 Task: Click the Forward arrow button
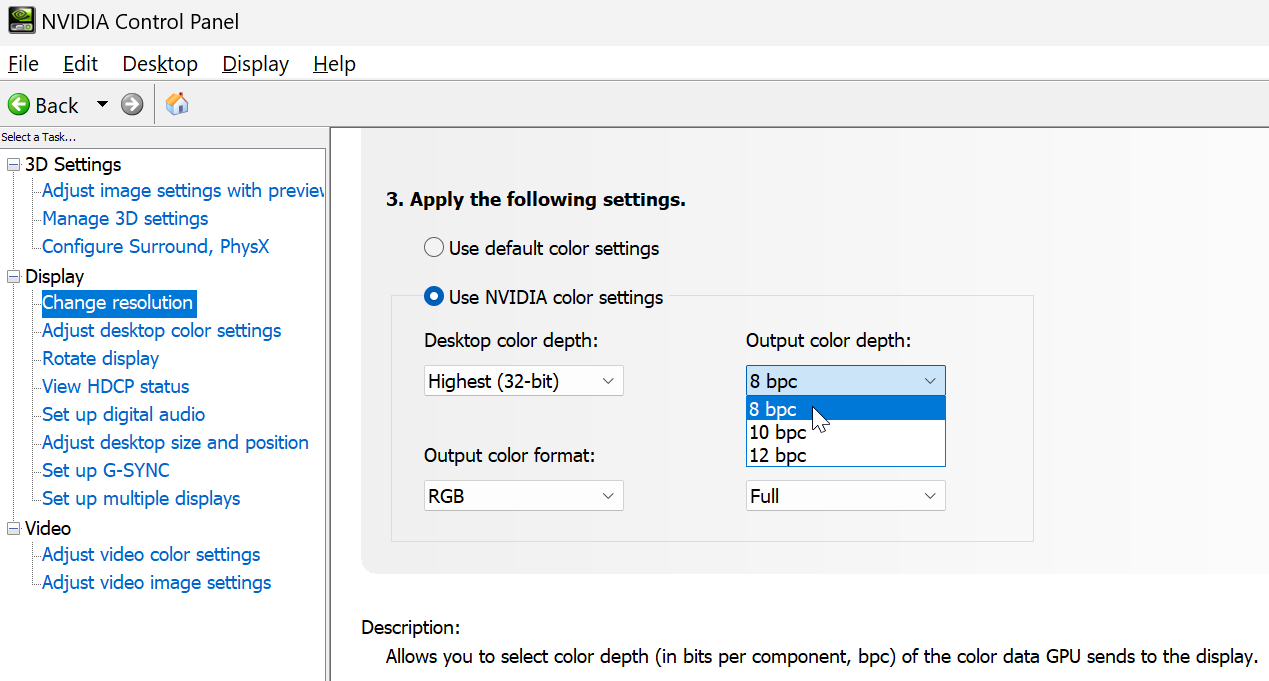[x=132, y=104]
